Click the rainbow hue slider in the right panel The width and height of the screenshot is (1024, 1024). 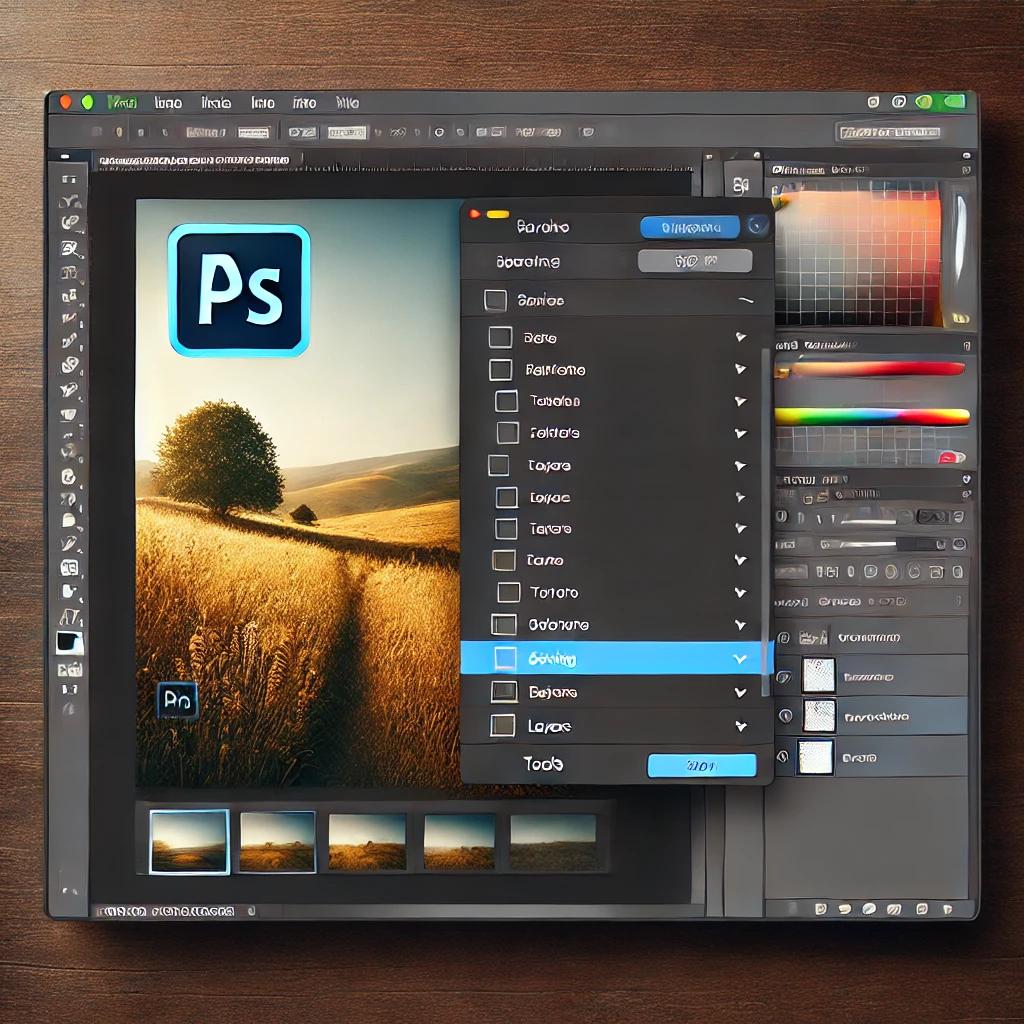click(872, 416)
